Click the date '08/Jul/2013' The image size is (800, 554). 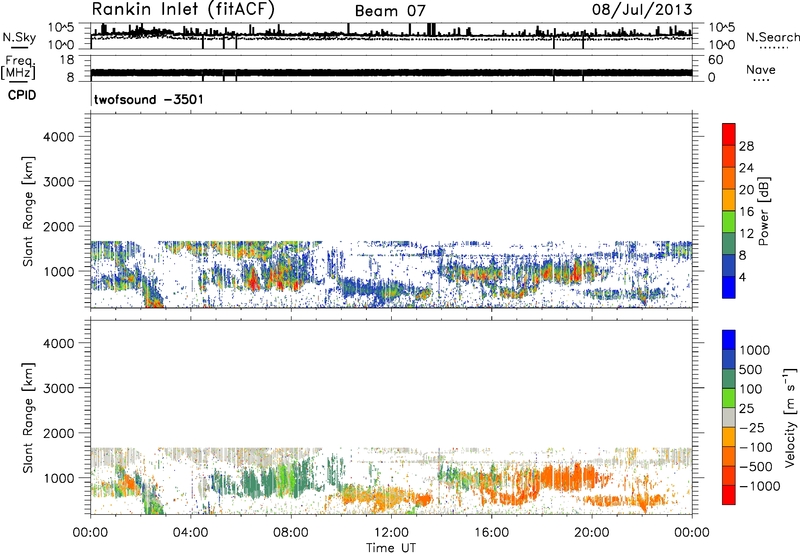pos(642,9)
